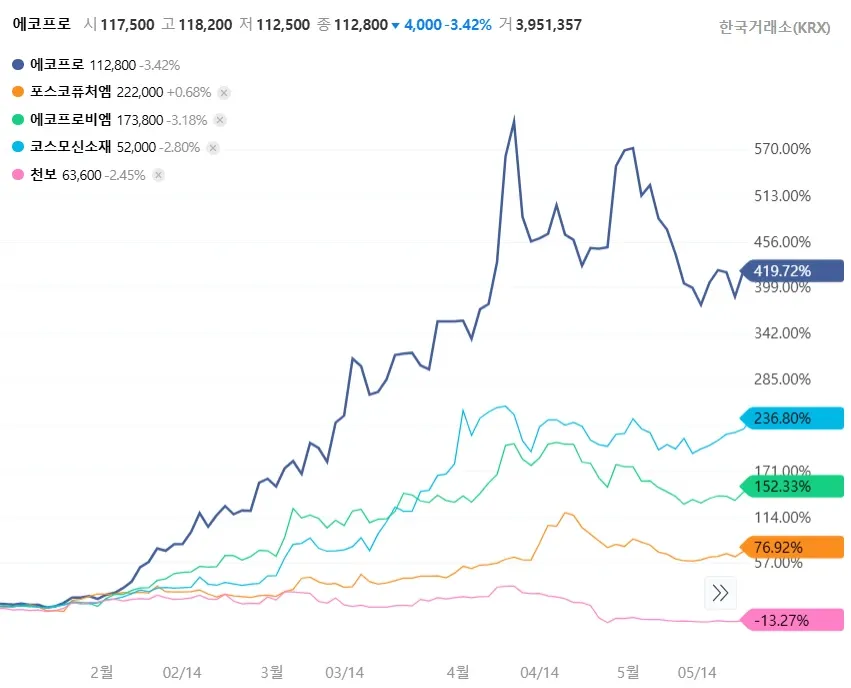This screenshot has height=688, width=851.
Task: Click the x icon beside 코스모신소재
Action: pyautogui.click(x=212, y=147)
